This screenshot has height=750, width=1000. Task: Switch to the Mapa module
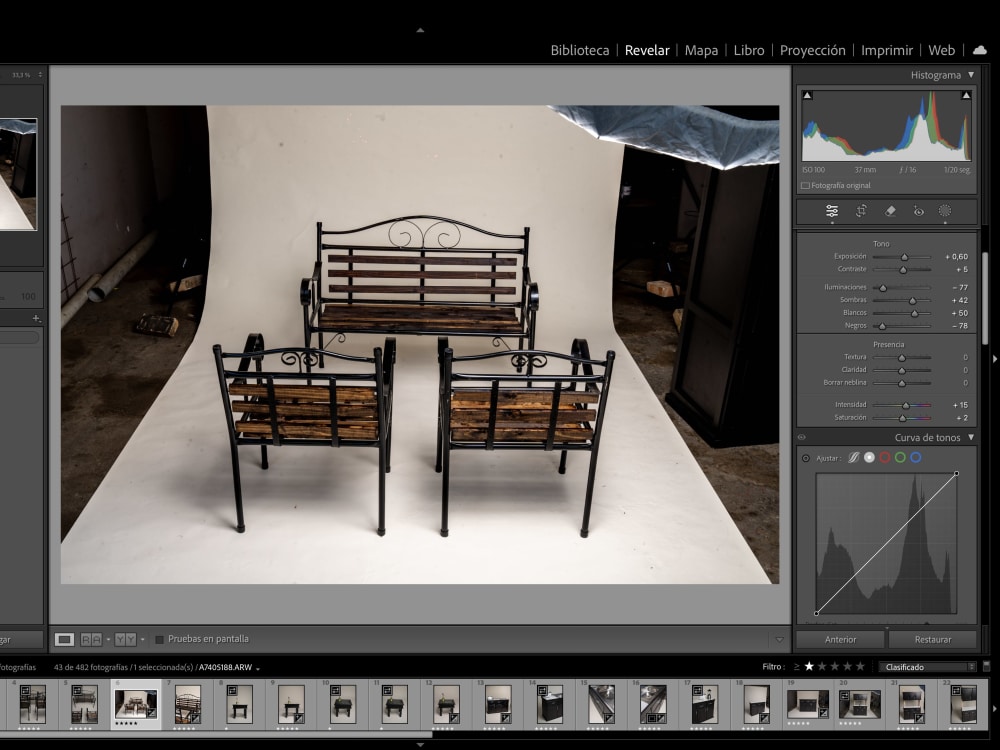point(701,50)
